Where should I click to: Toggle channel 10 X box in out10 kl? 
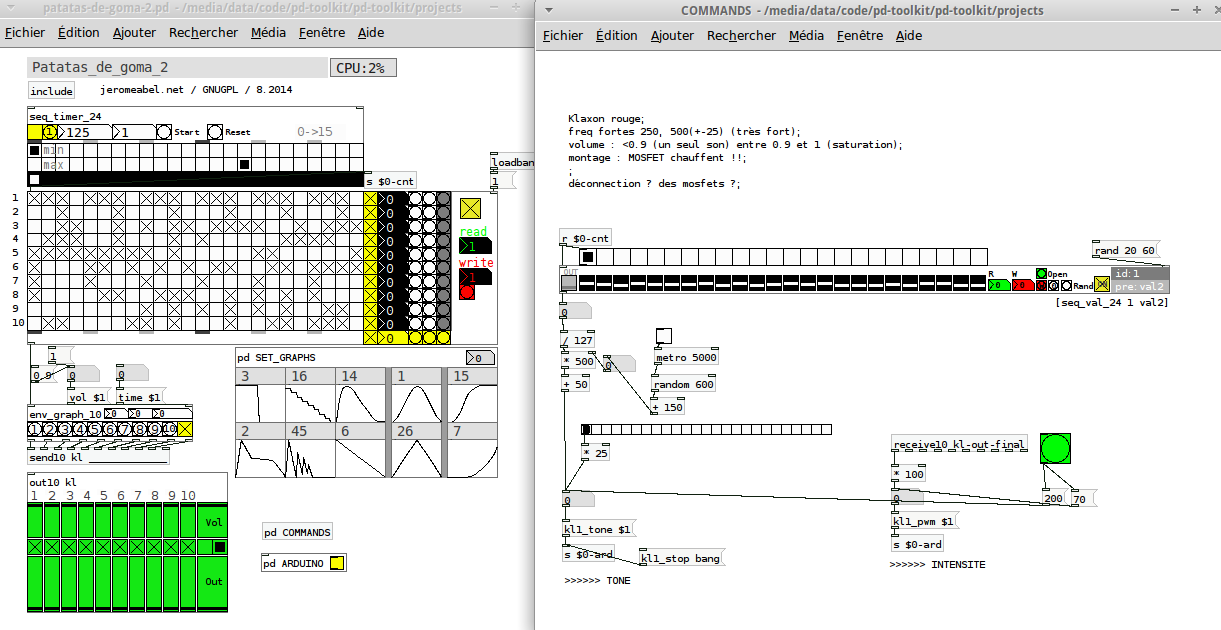coord(188,547)
